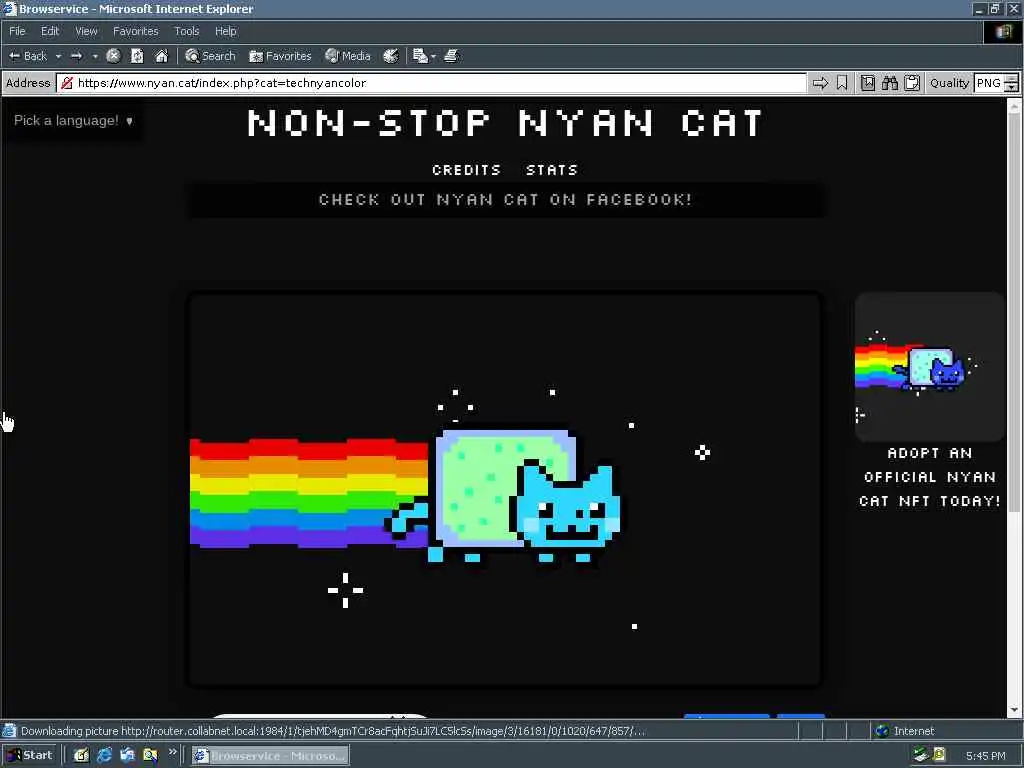The width and height of the screenshot is (1024, 768).
Task: Click the Print toolbar icon
Action: point(451,56)
